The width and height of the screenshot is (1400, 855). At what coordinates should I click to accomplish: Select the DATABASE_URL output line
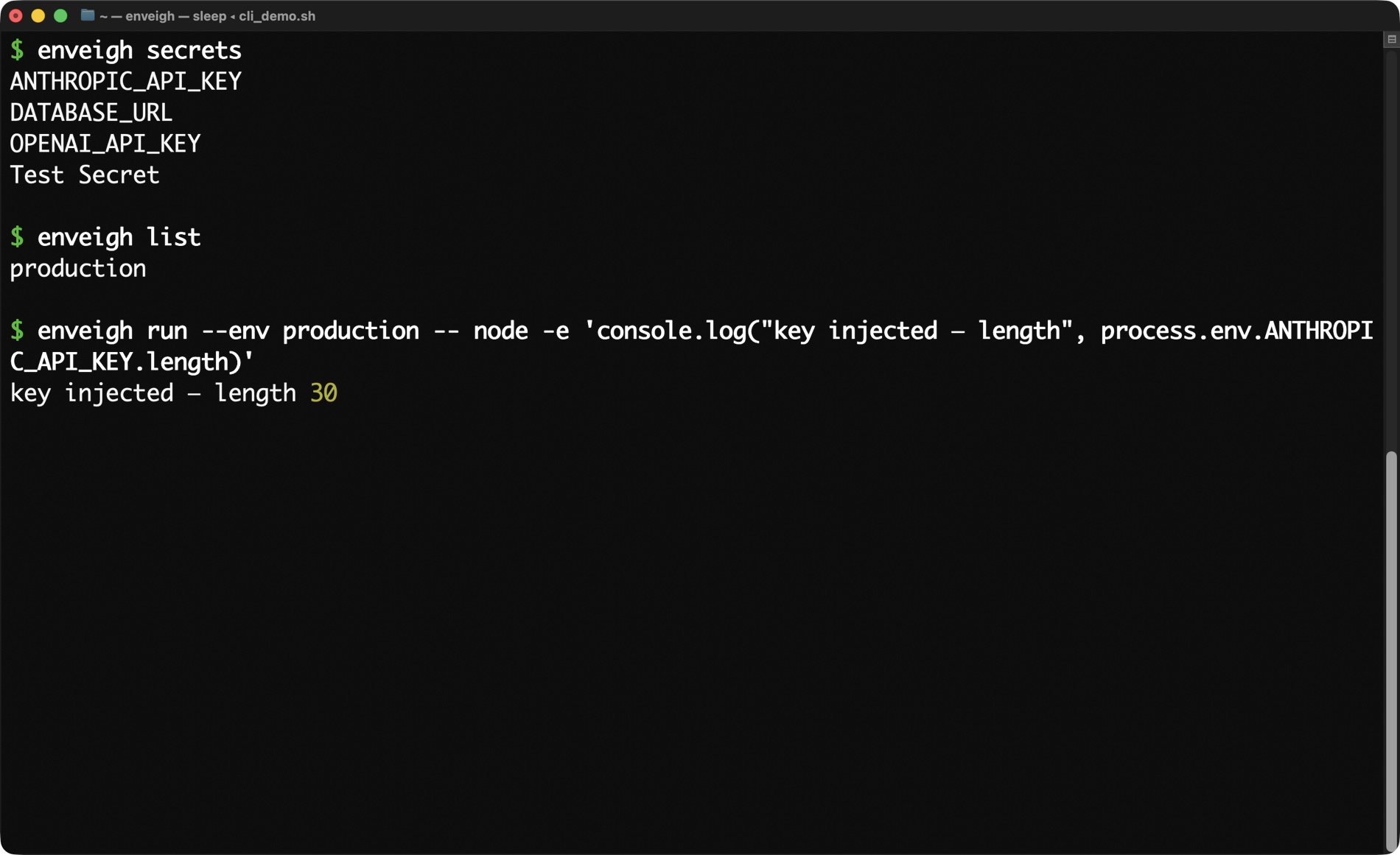[91, 113]
